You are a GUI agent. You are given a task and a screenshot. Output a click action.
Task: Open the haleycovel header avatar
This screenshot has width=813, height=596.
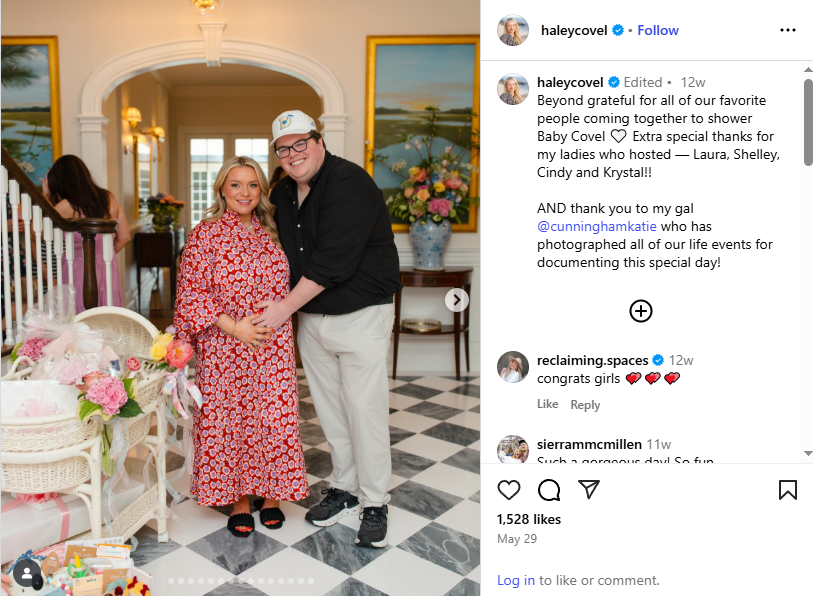[513, 30]
